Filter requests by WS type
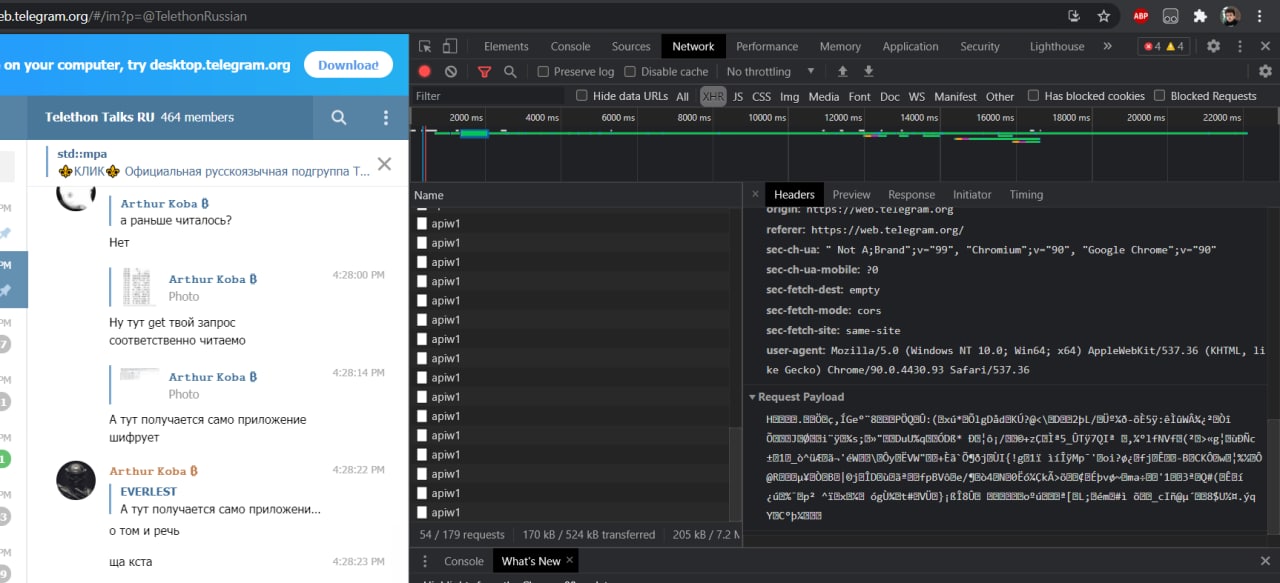The width and height of the screenshot is (1280, 583). tap(916, 96)
